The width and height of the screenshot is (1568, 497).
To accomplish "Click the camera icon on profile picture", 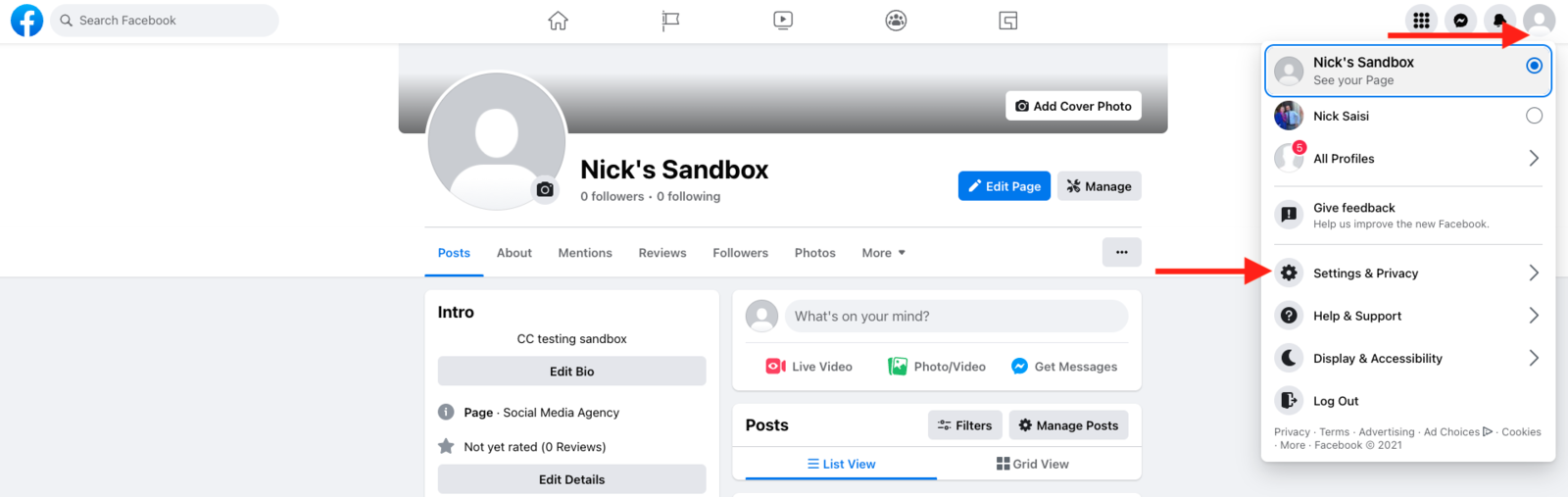I will (x=545, y=189).
